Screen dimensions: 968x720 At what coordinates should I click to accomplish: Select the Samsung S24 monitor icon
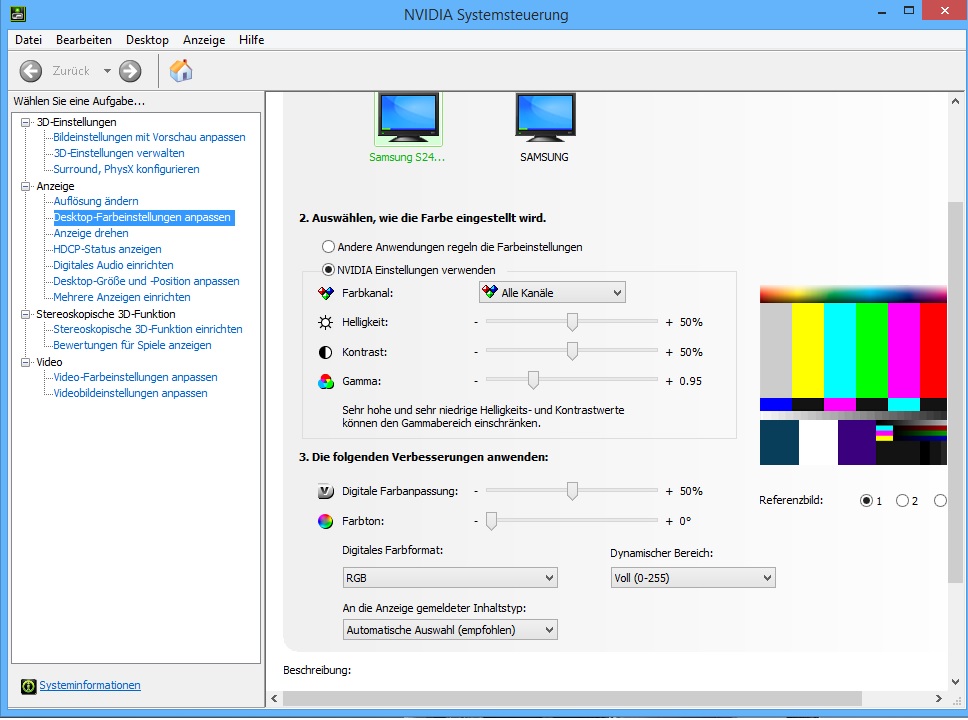408,120
